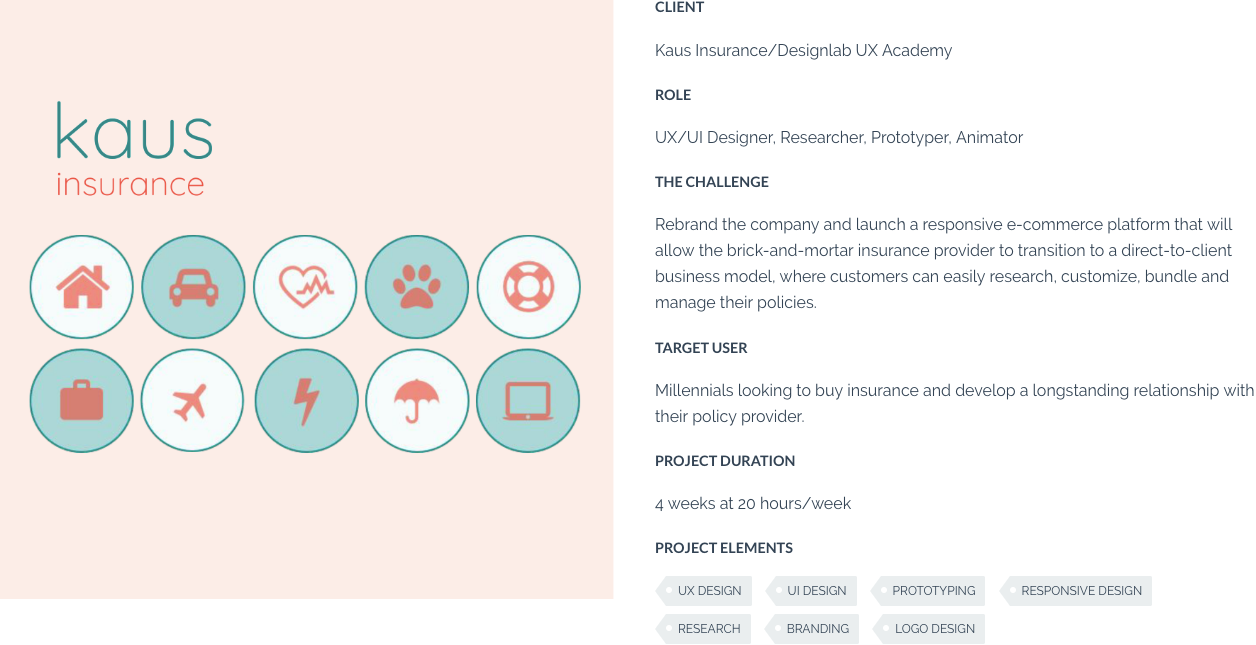Select the briefcase business icon
Image resolution: width=1256 pixels, height=645 pixels.
tap(82, 401)
